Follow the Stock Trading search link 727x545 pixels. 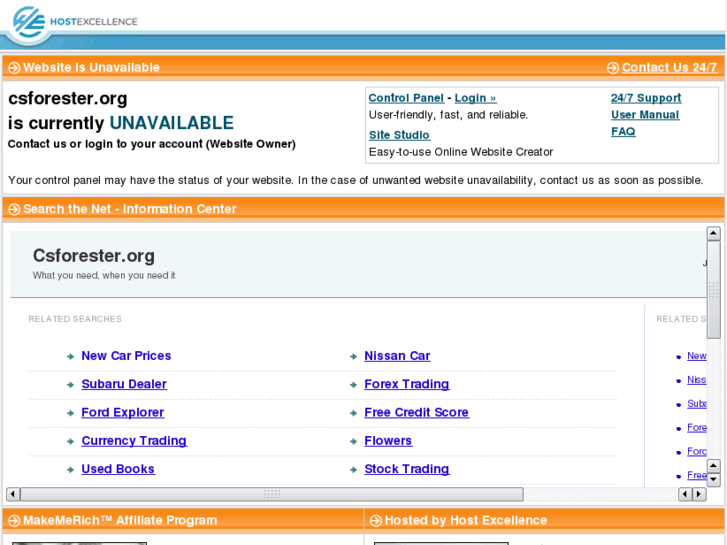coord(407,469)
